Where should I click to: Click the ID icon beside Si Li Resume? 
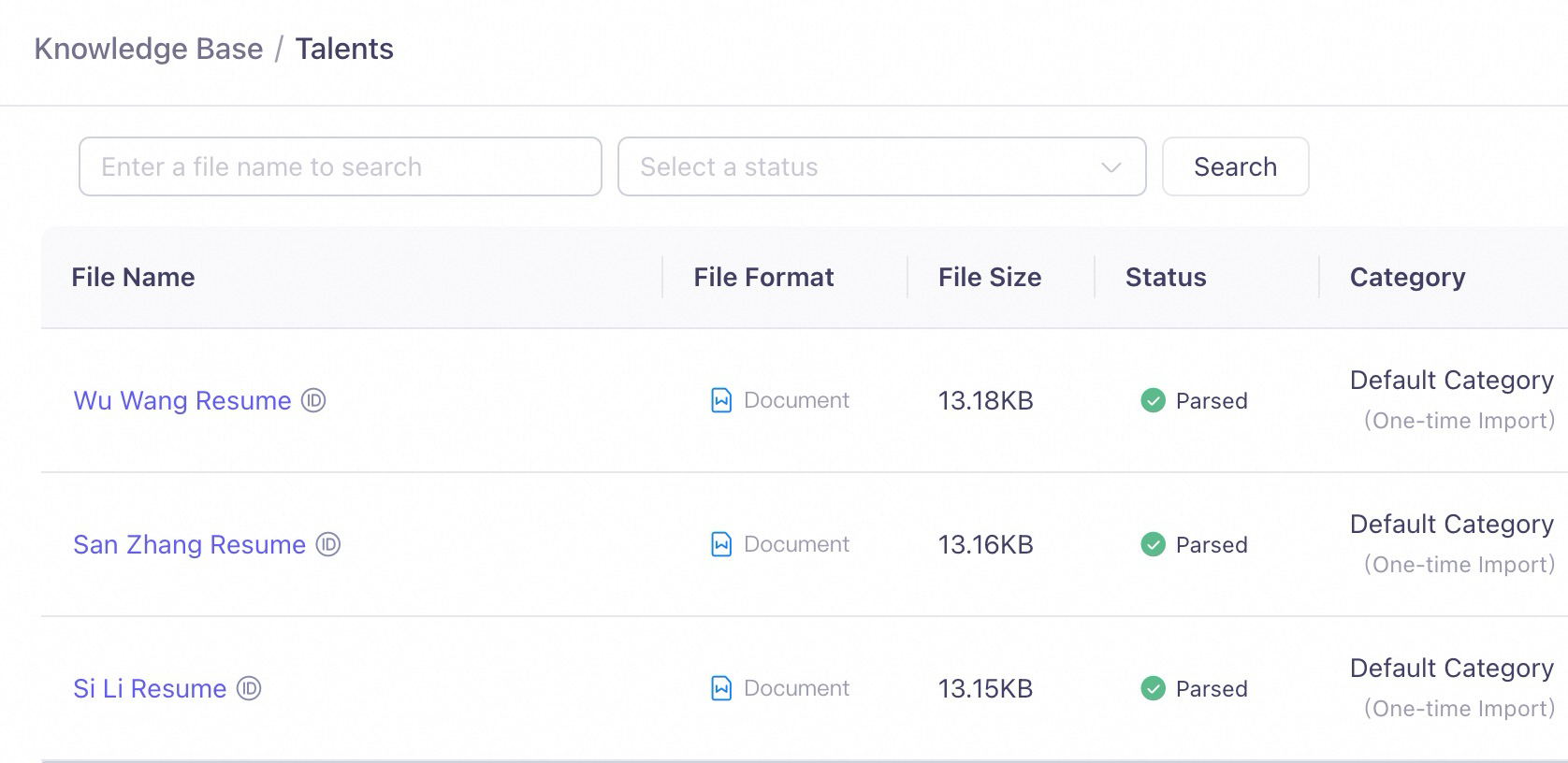[249, 689]
